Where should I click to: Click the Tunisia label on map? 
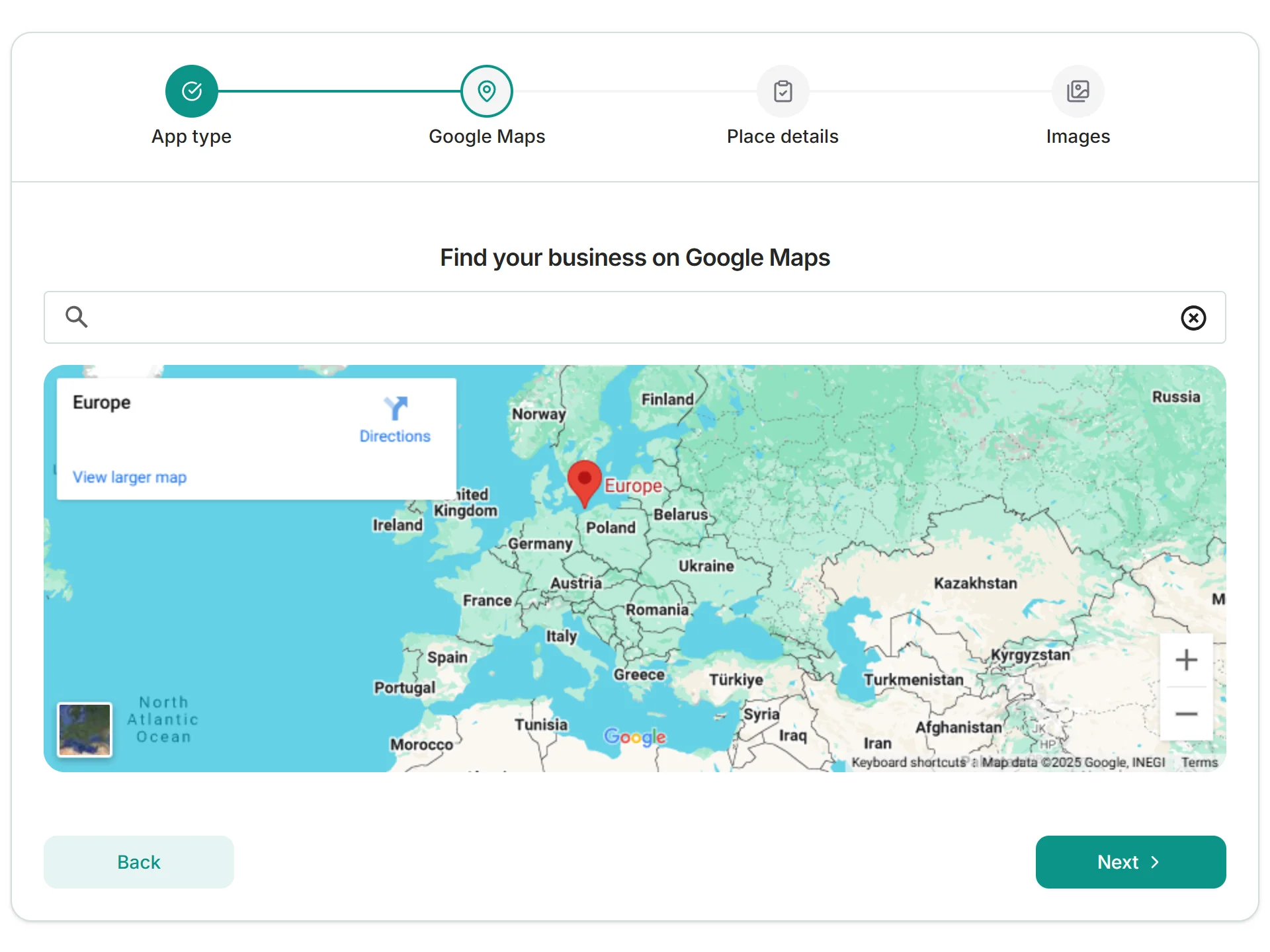(541, 725)
